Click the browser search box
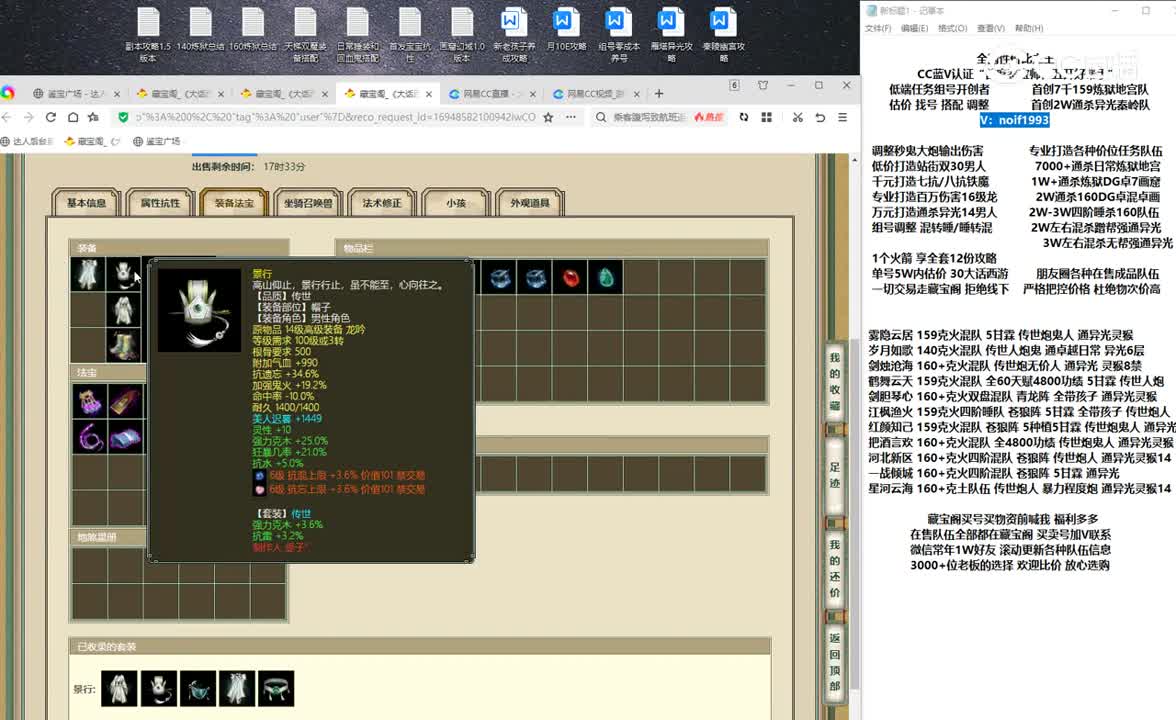Screen dimensions: 1176x720 pyautogui.click(x=649, y=117)
